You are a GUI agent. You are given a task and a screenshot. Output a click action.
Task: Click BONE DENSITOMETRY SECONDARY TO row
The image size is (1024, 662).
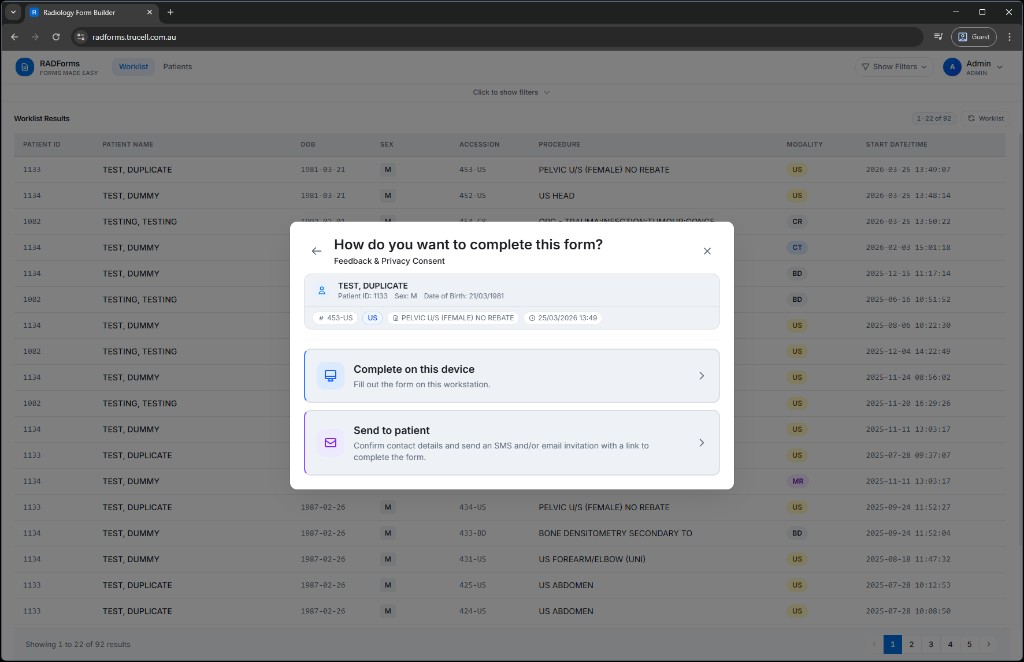coord(509,533)
